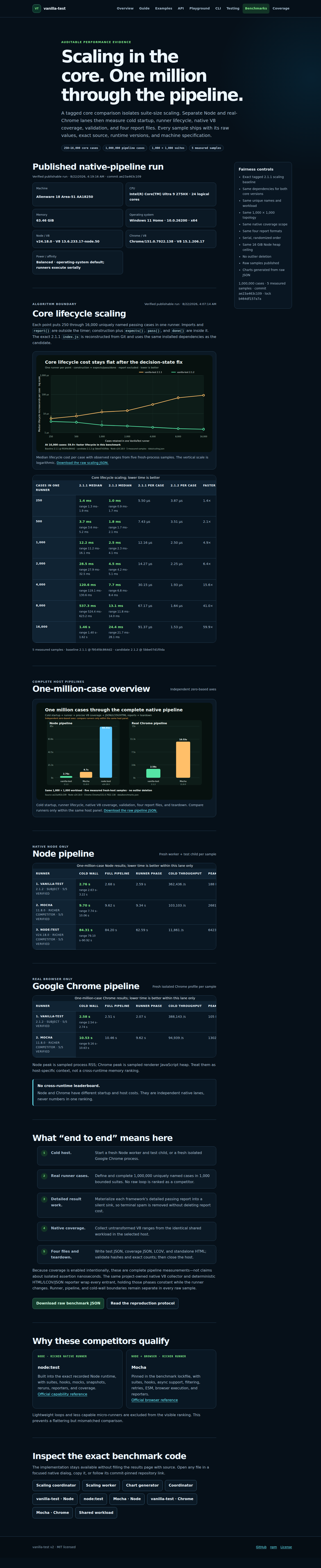Click the "24.4 ms" 2.1.2 median cell
The width and height of the screenshot is (321, 1568).
click(116, 627)
